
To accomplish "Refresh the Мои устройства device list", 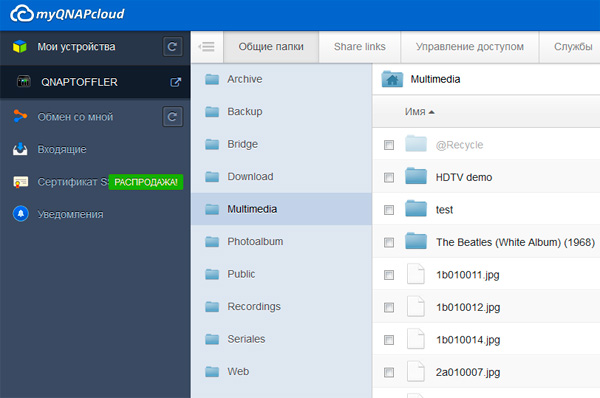I will pyautogui.click(x=172, y=47).
